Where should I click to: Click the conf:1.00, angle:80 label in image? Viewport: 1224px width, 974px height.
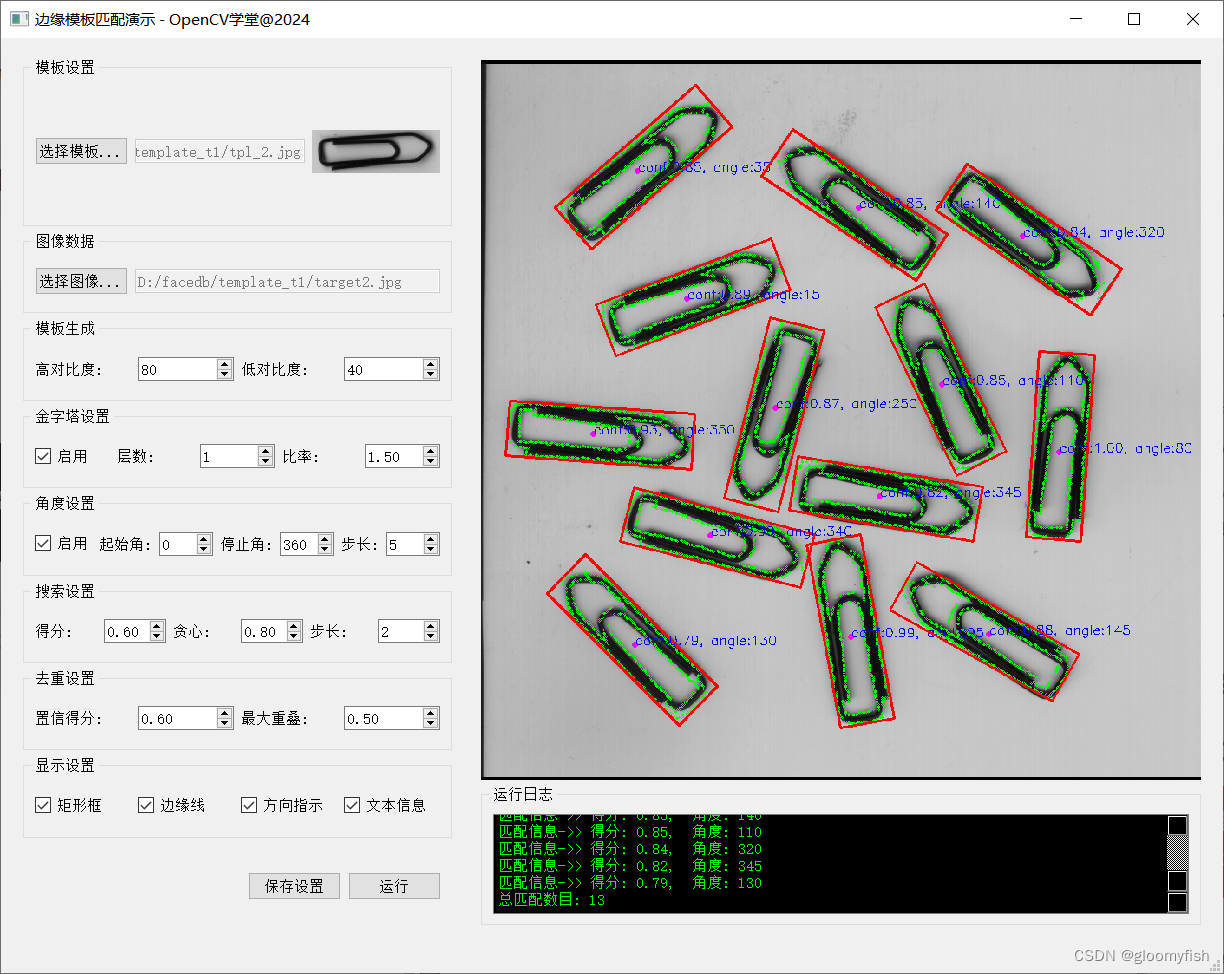point(1125,449)
